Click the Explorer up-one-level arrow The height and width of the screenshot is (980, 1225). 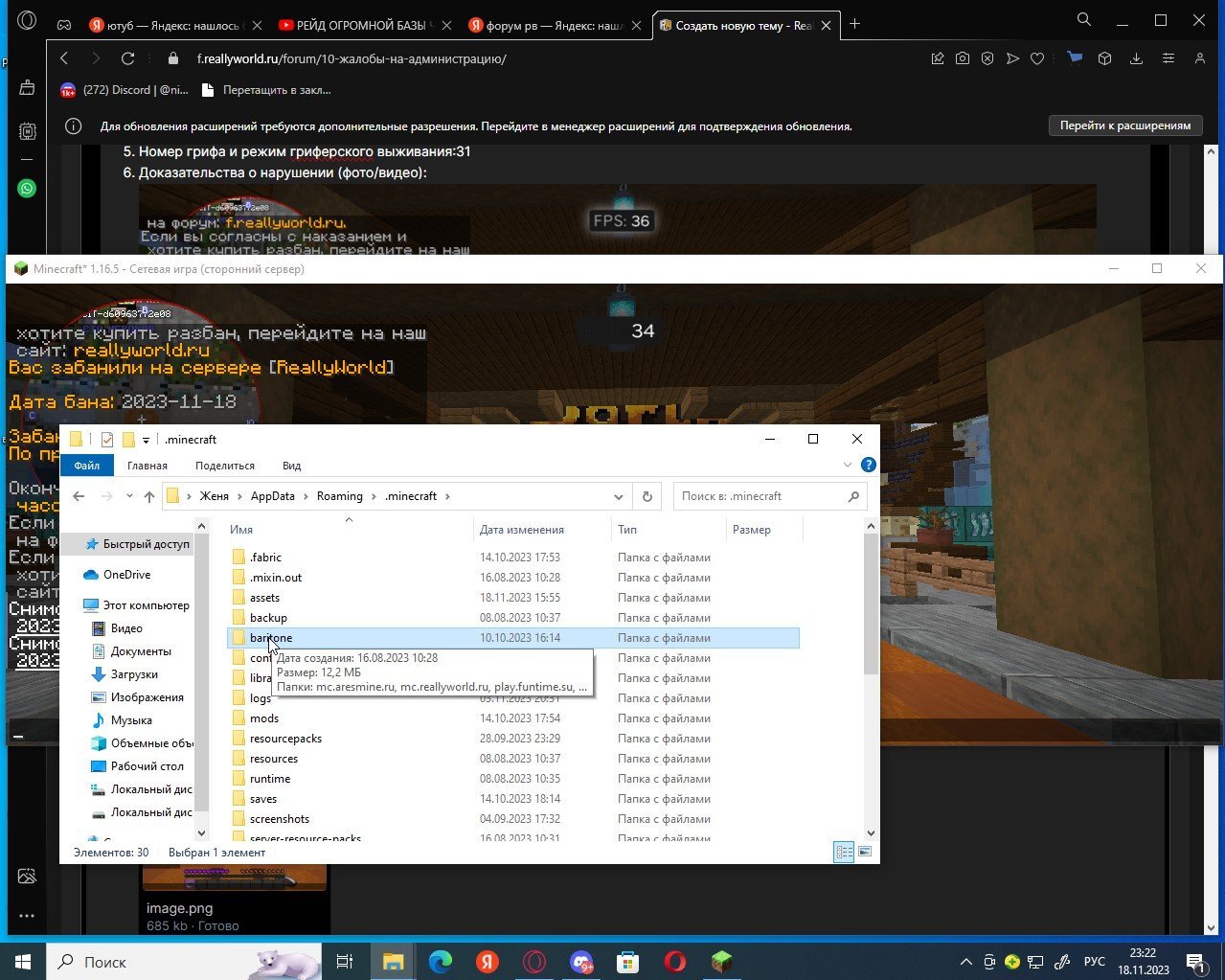tap(149, 496)
